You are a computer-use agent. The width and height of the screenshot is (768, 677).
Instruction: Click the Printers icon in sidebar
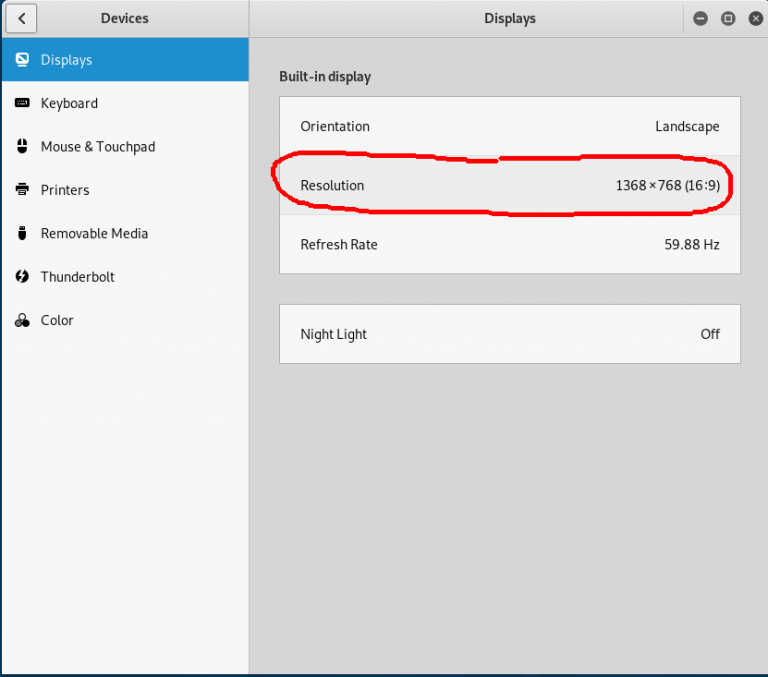tap(22, 190)
